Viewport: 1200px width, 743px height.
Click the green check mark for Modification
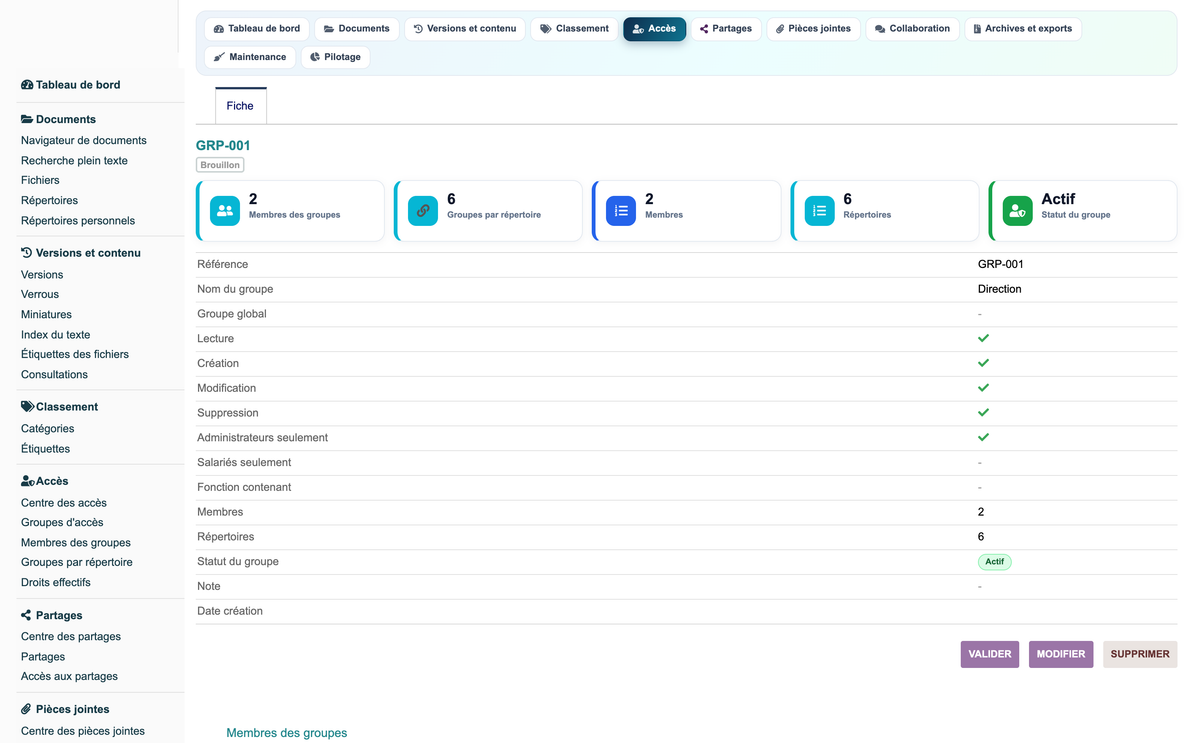(x=983, y=388)
